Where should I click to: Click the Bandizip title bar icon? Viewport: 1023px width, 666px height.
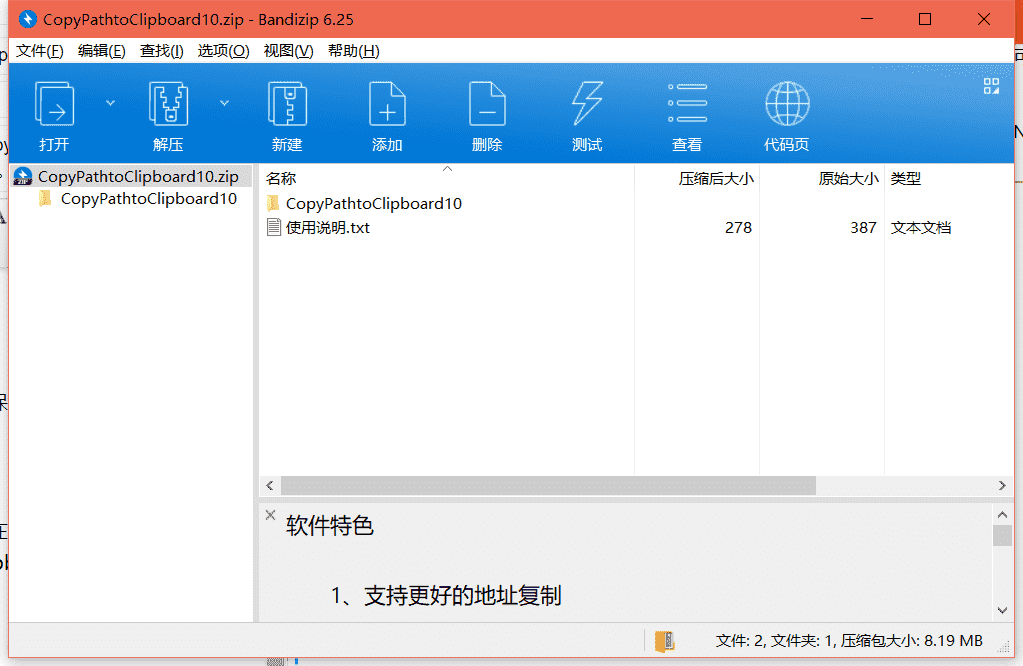tap(27, 19)
